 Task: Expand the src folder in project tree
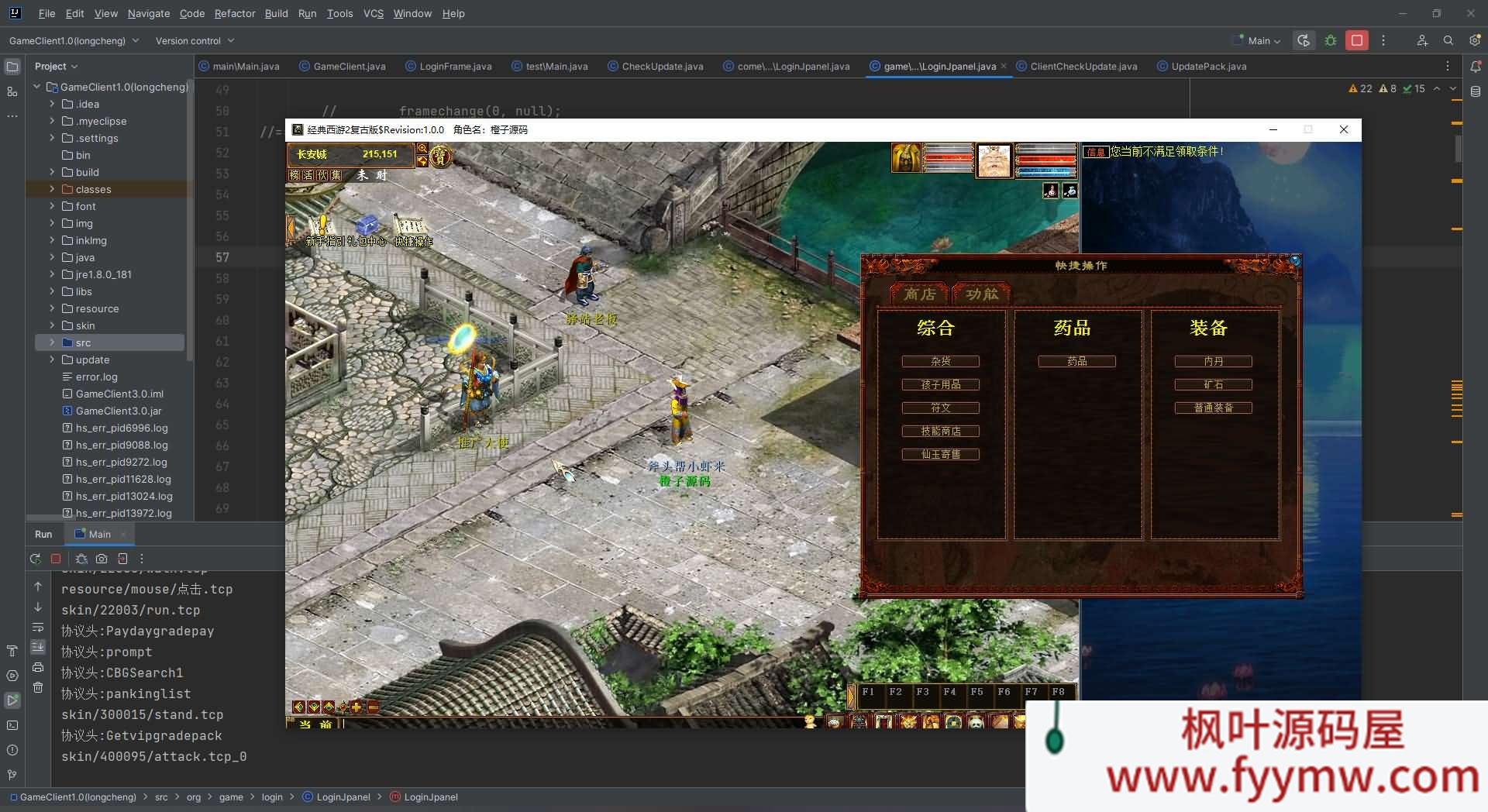point(52,342)
